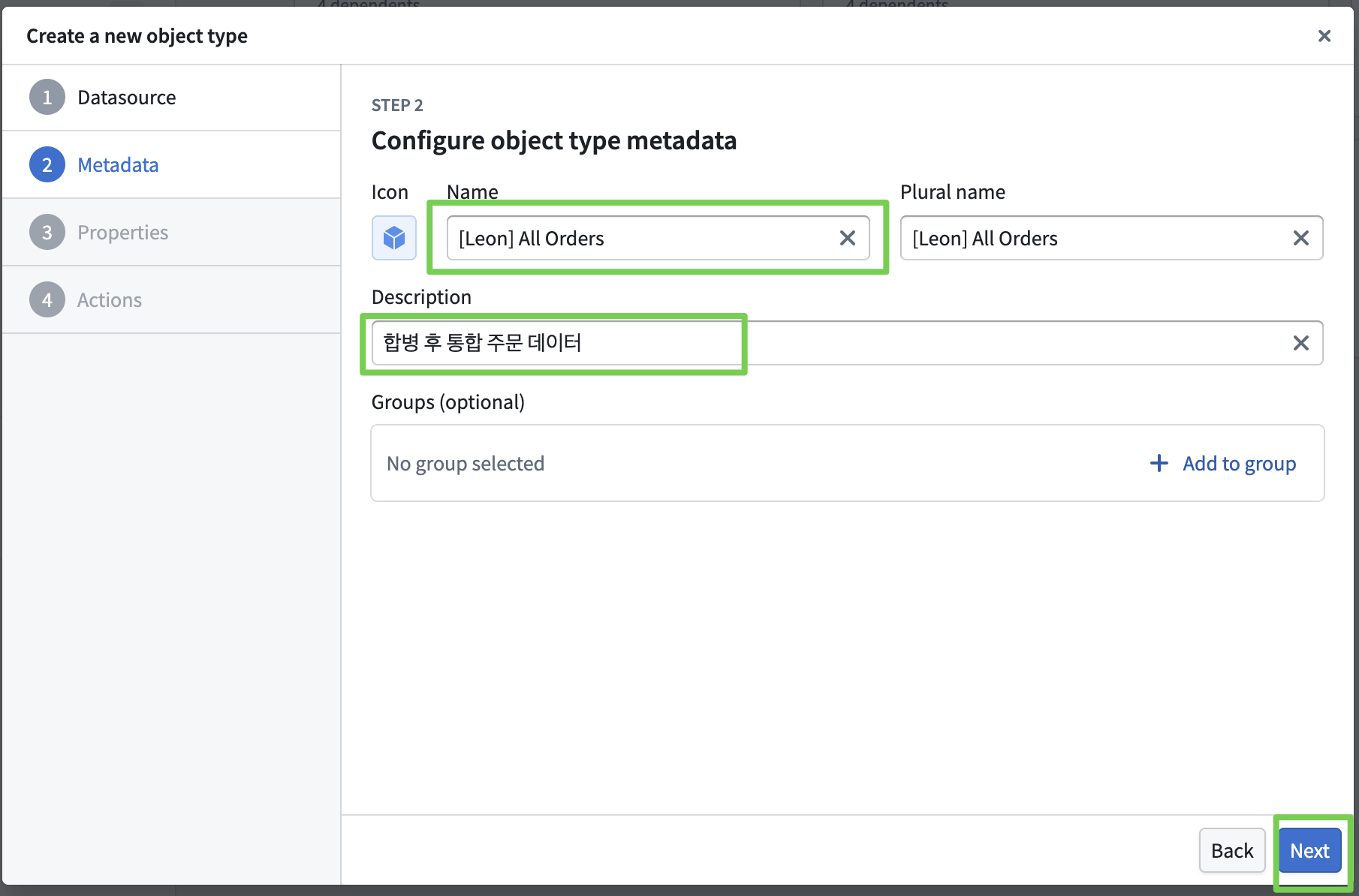Open the cube icon picker
This screenshot has height=896, width=1359.
point(393,238)
